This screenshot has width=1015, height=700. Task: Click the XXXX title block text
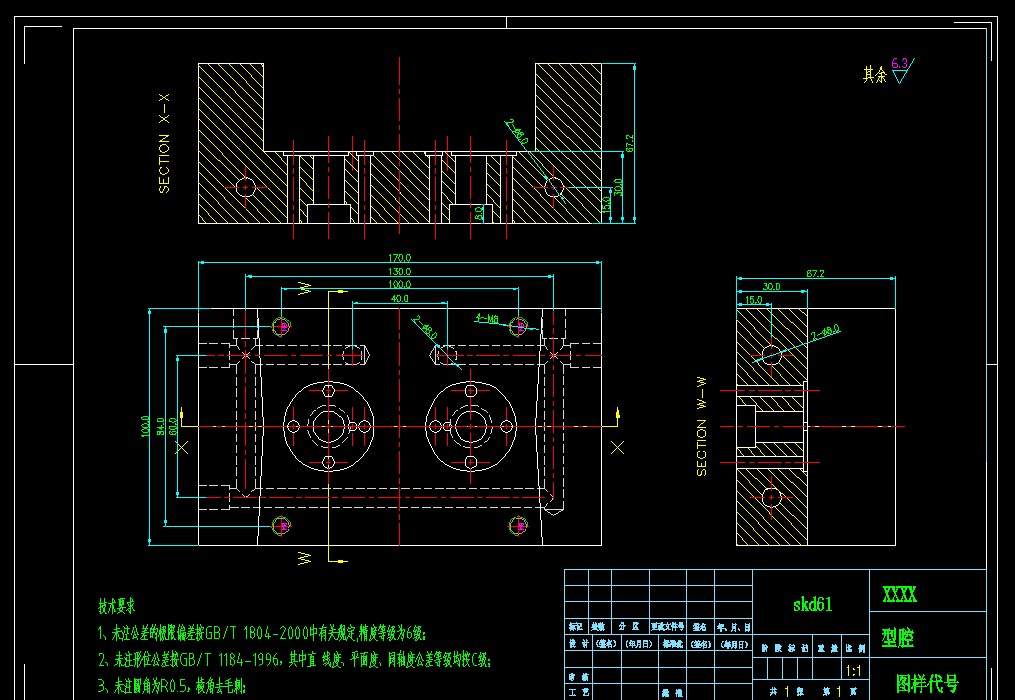tap(900, 594)
